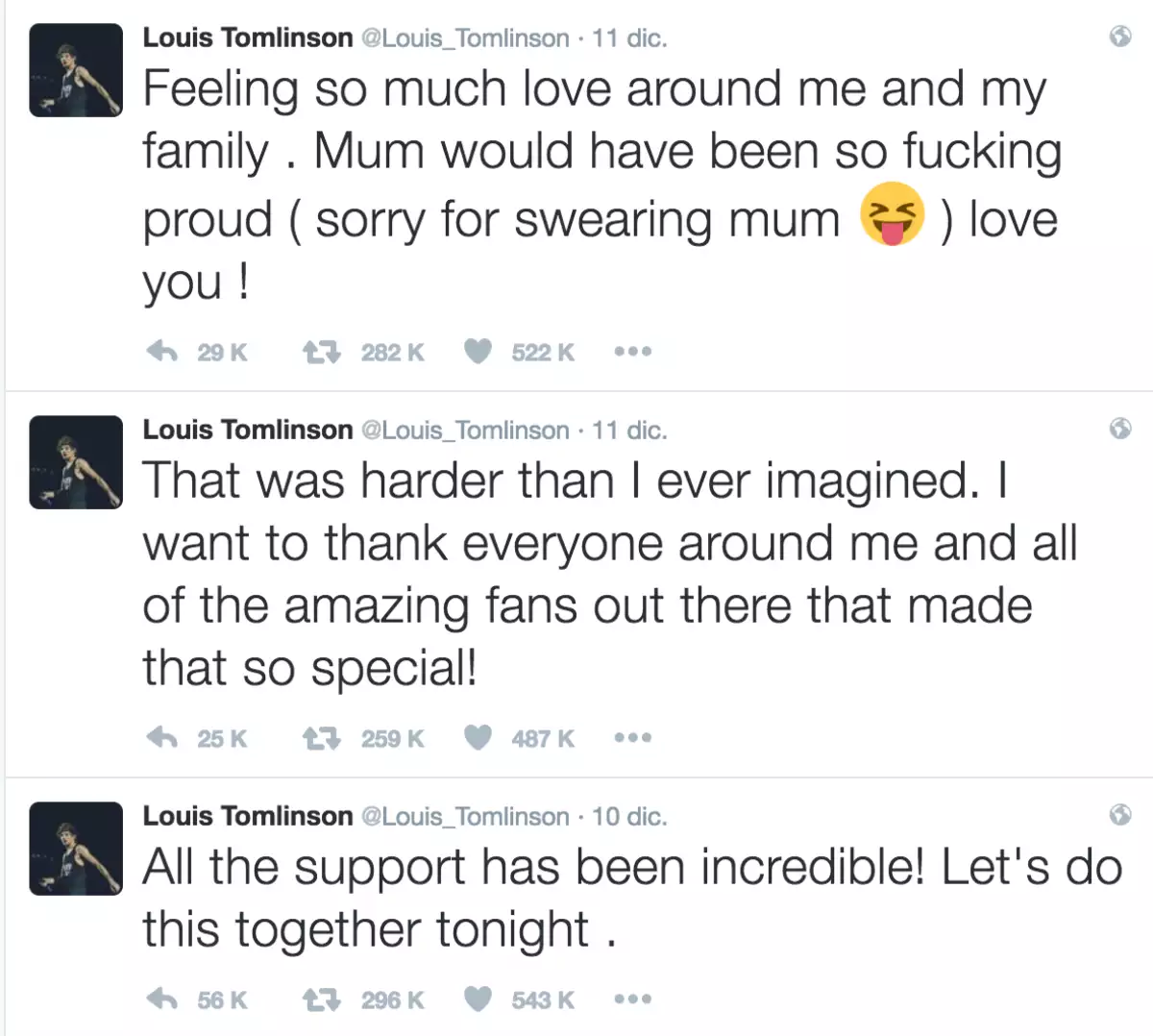Click the globe icon on the "10 dic." tweet
1153x1036 pixels.
[1119, 815]
